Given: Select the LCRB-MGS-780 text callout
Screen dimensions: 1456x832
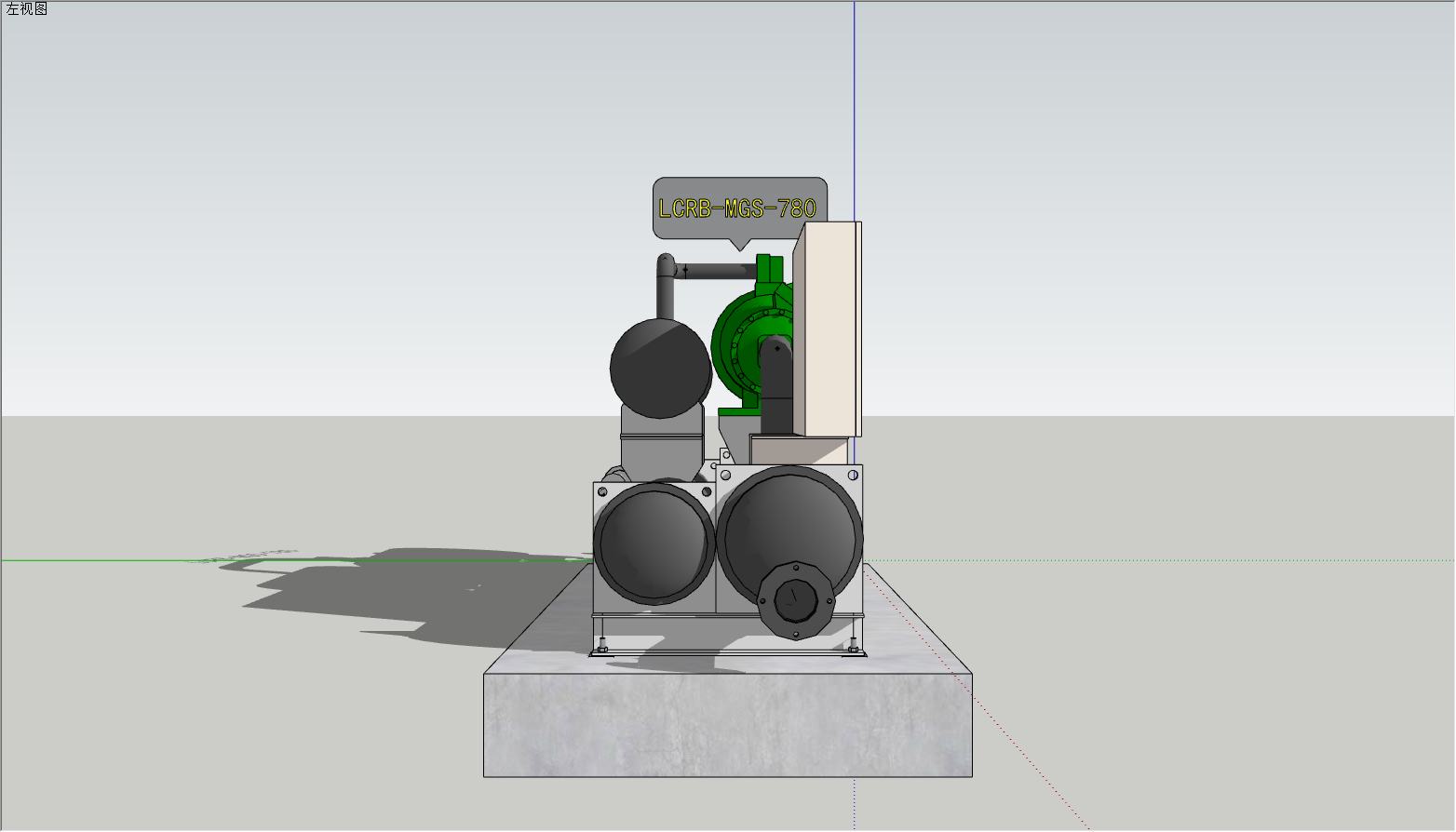Looking at the screenshot, I should pyautogui.click(x=737, y=208).
